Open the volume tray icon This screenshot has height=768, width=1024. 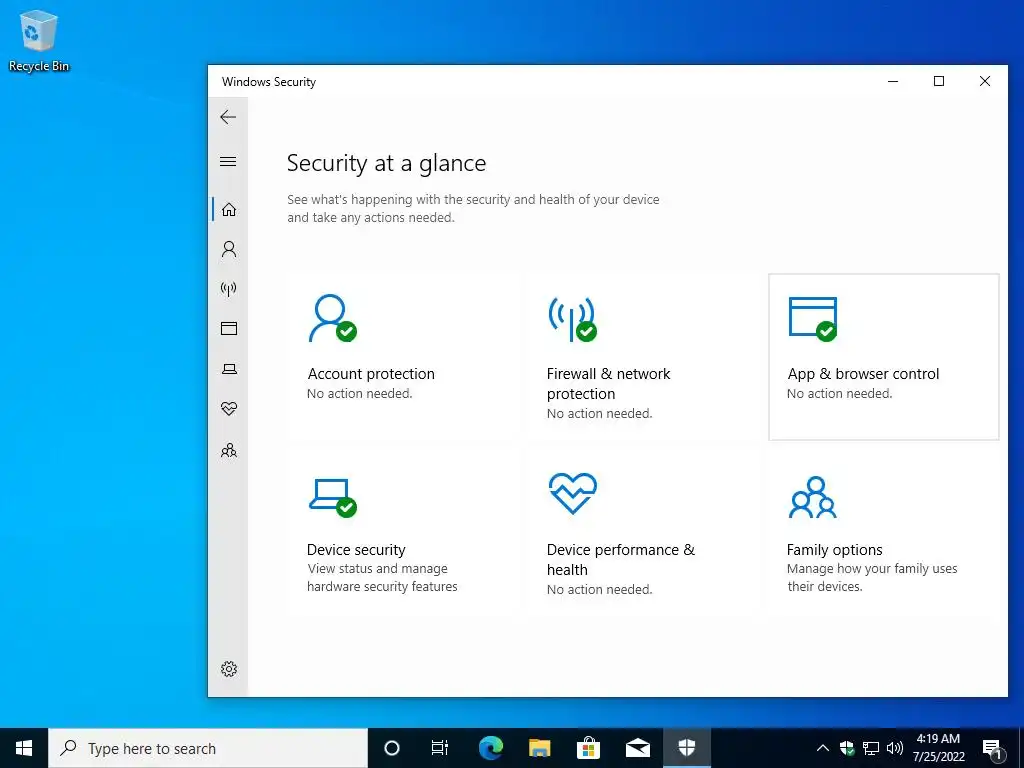pos(895,748)
